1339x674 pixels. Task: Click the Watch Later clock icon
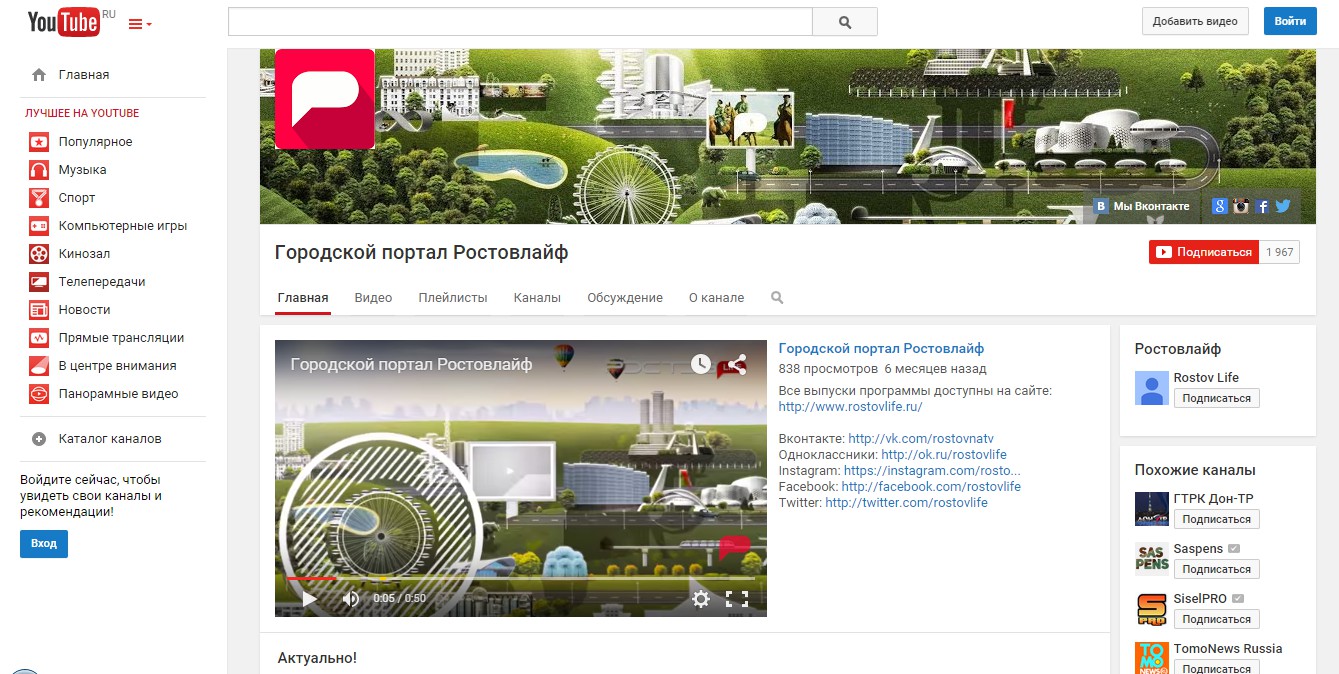tap(701, 364)
